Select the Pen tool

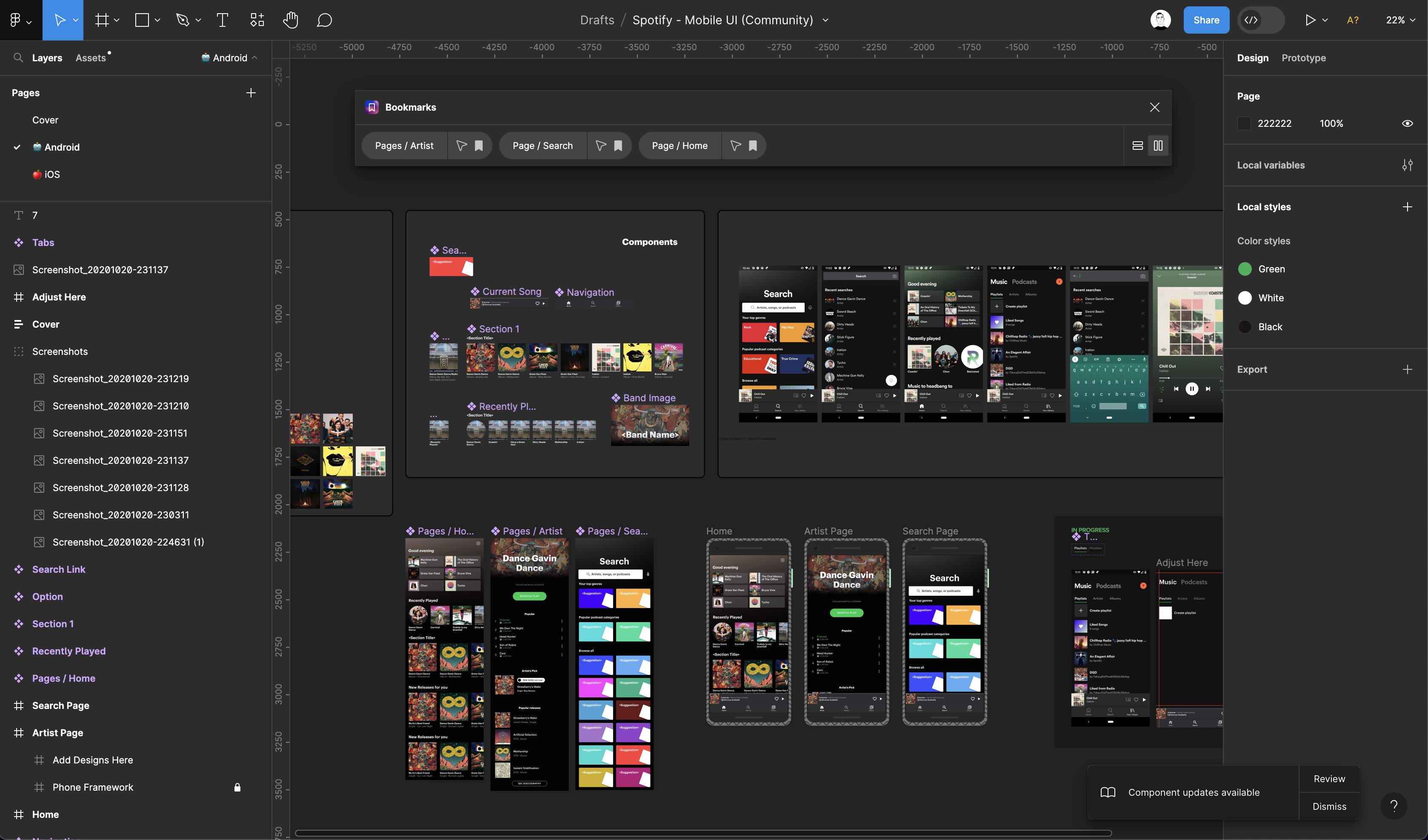pos(183,20)
